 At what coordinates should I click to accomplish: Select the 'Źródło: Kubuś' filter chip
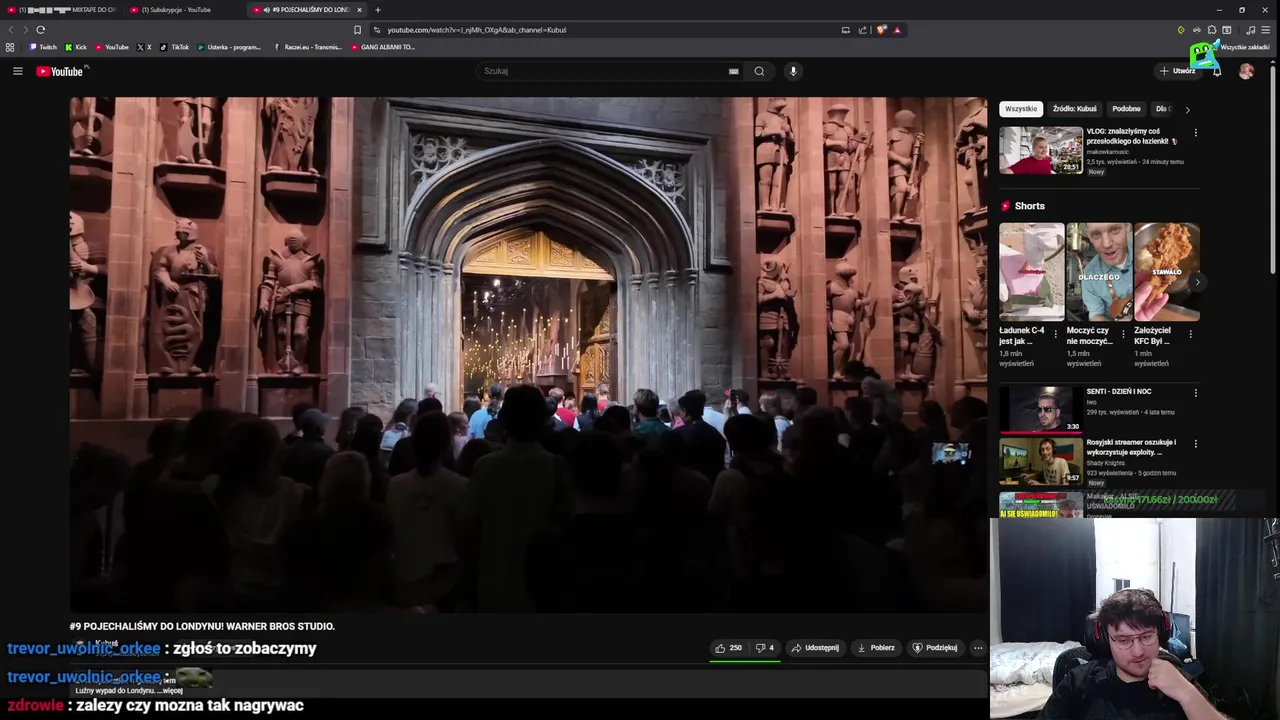[1074, 109]
